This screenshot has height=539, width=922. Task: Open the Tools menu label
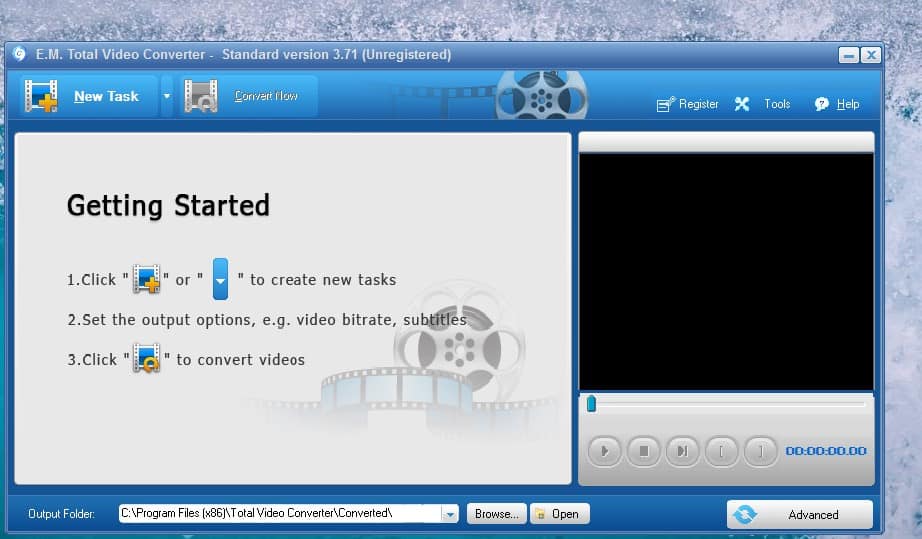(x=777, y=104)
